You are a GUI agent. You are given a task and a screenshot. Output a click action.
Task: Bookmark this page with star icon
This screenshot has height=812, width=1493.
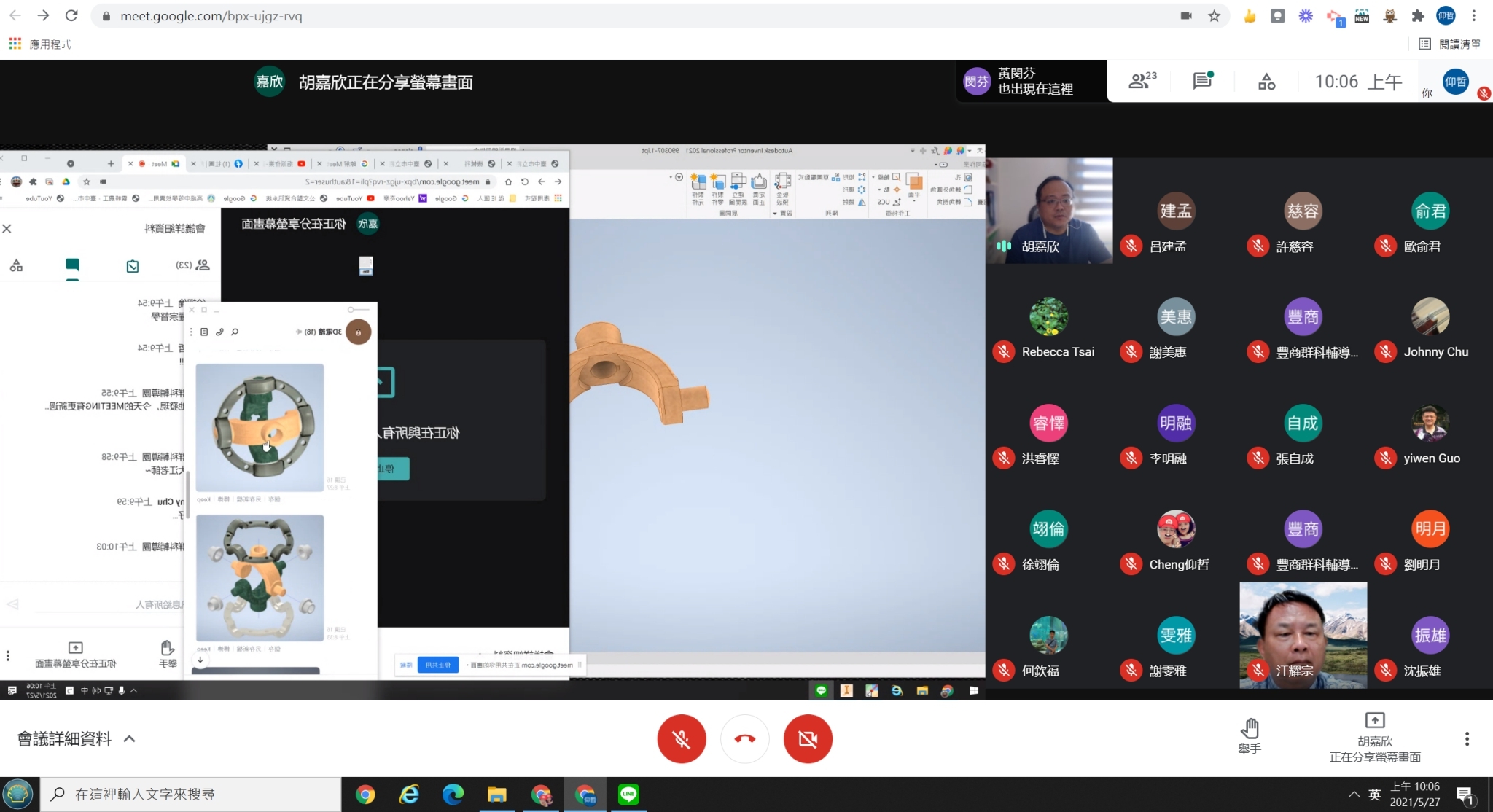click(x=1214, y=16)
